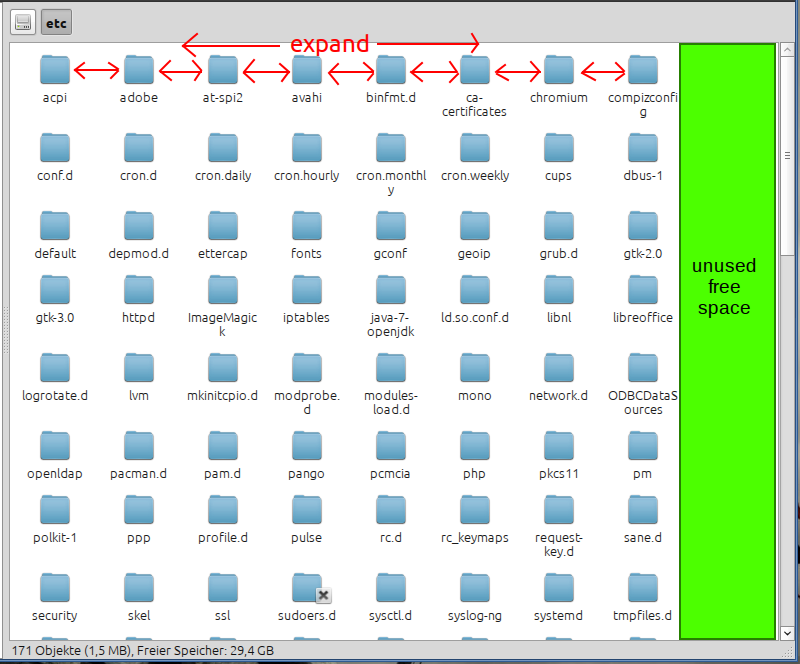Select the libreoffice folder icon
The width and height of the screenshot is (800, 664).
(x=643, y=290)
